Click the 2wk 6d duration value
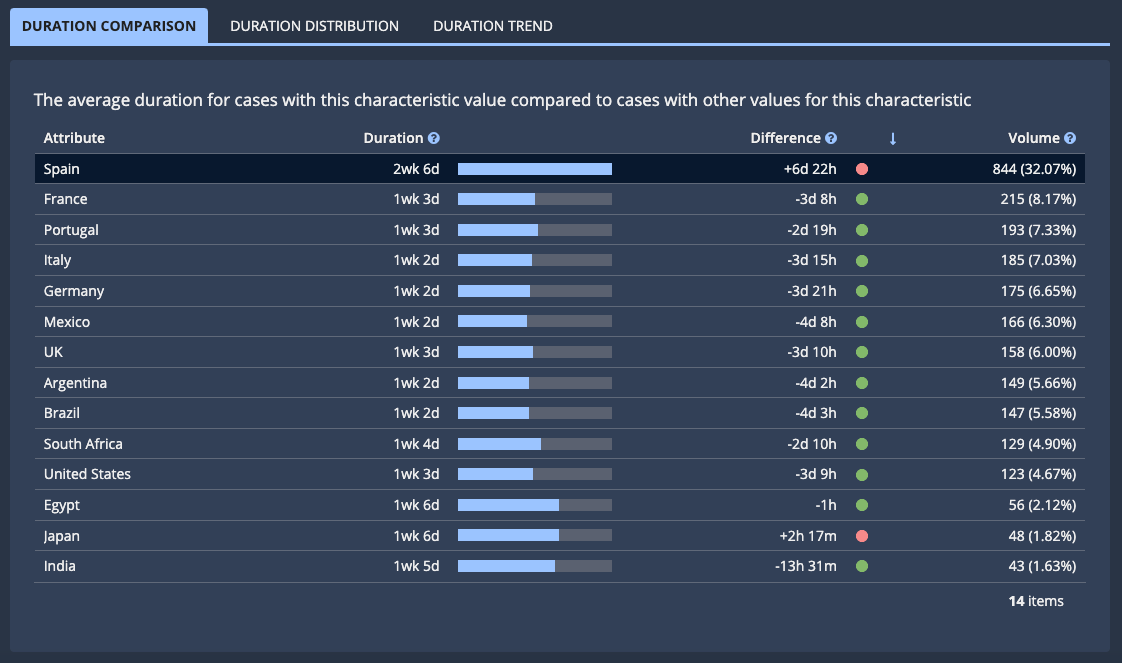The width and height of the screenshot is (1122, 663). click(416, 169)
